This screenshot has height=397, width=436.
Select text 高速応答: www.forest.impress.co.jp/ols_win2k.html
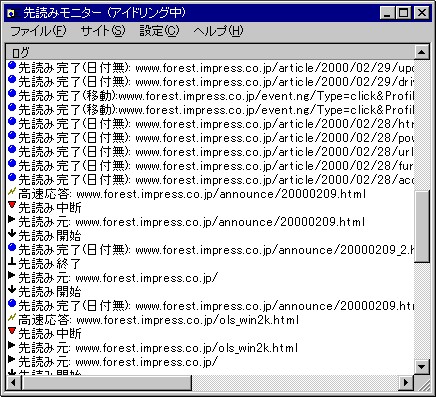pyautogui.click(x=158, y=320)
